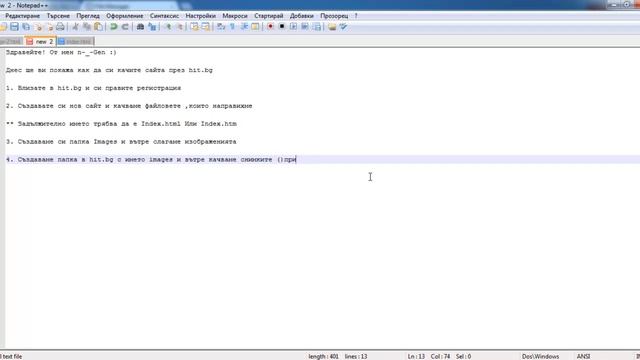
Task: Open the ? help menu
Action: pos(356,16)
